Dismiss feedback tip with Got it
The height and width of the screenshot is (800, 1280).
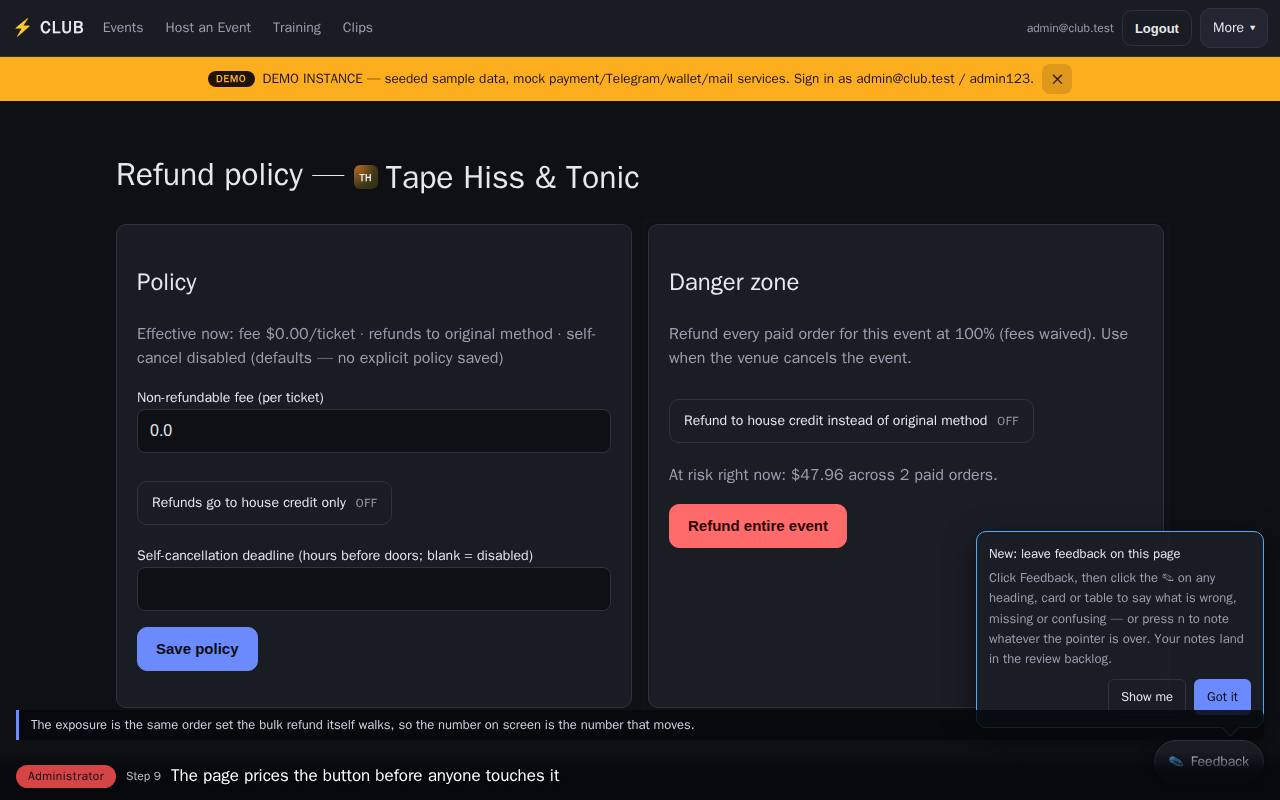click(x=1222, y=697)
